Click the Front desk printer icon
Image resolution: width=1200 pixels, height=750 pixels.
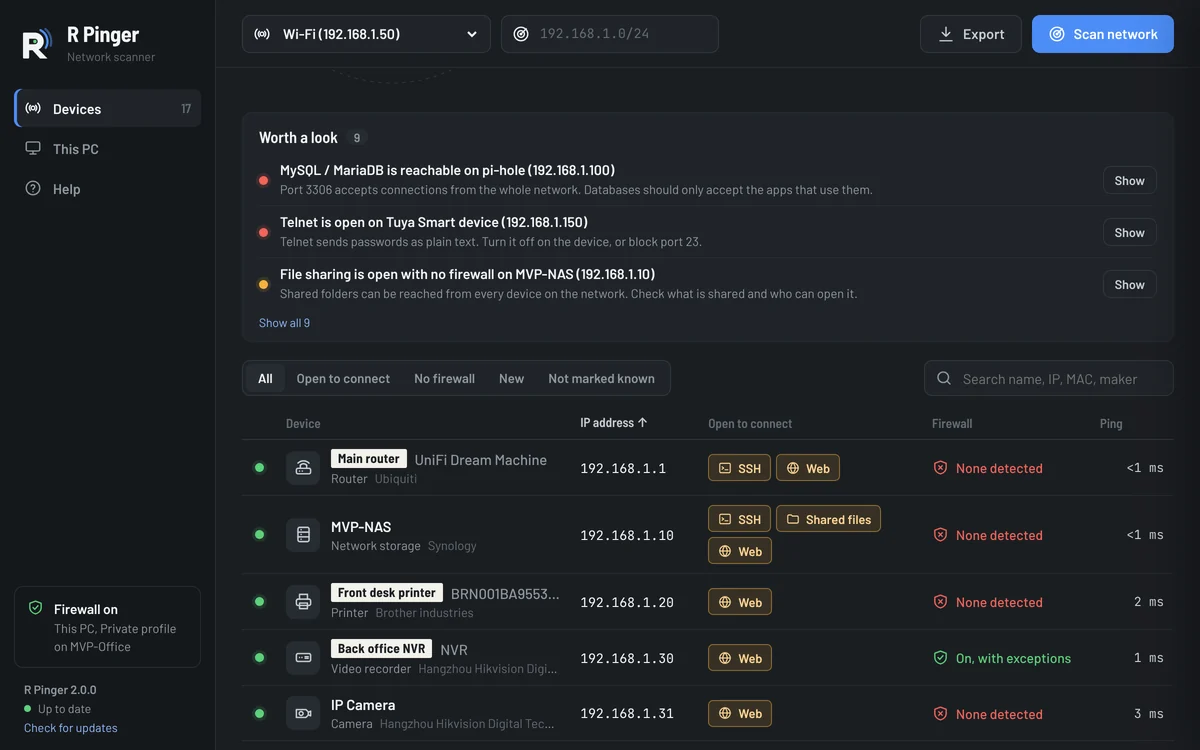[x=303, y=602]
